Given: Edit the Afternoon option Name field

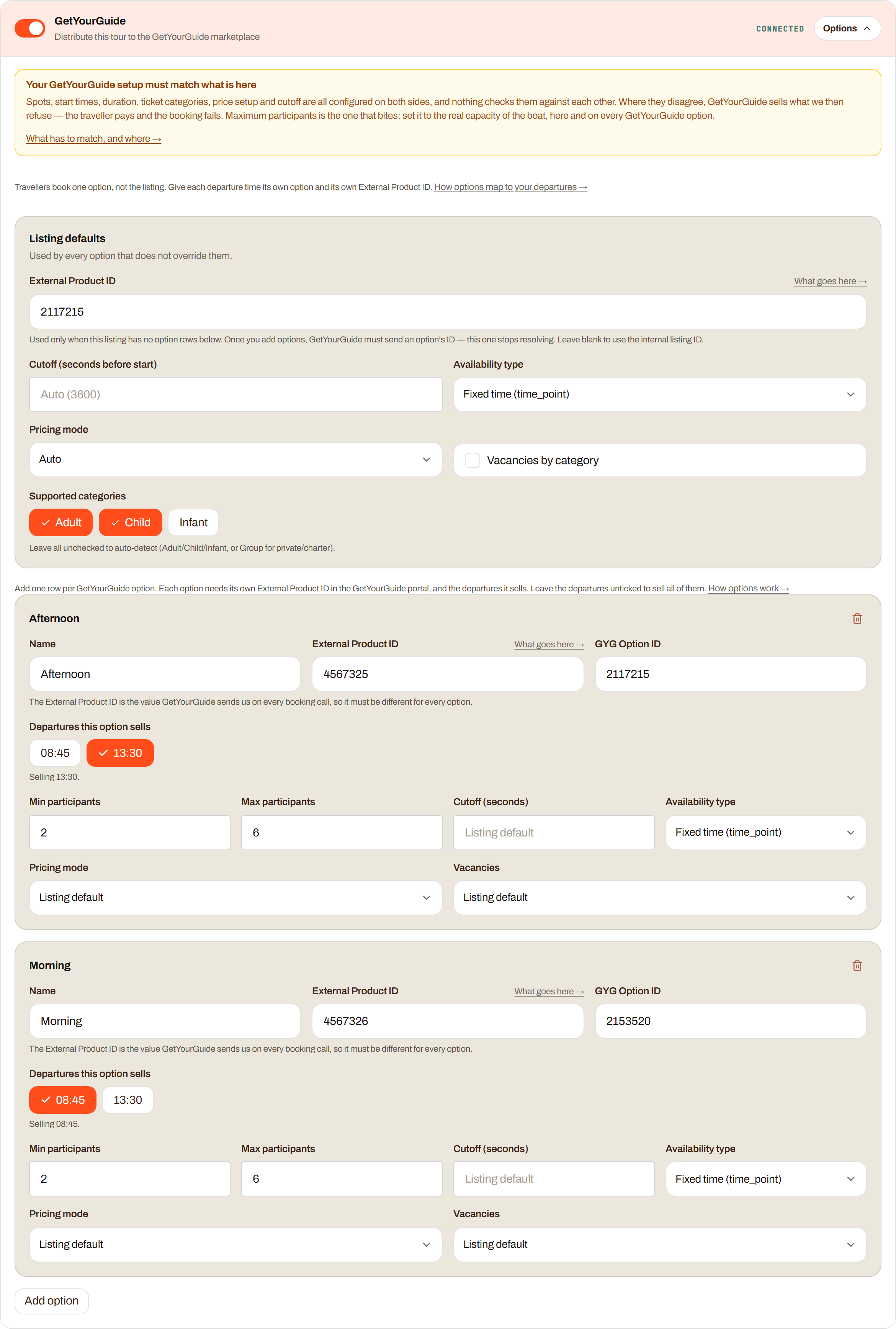Looking at the screenshot, I should point(165,674).
